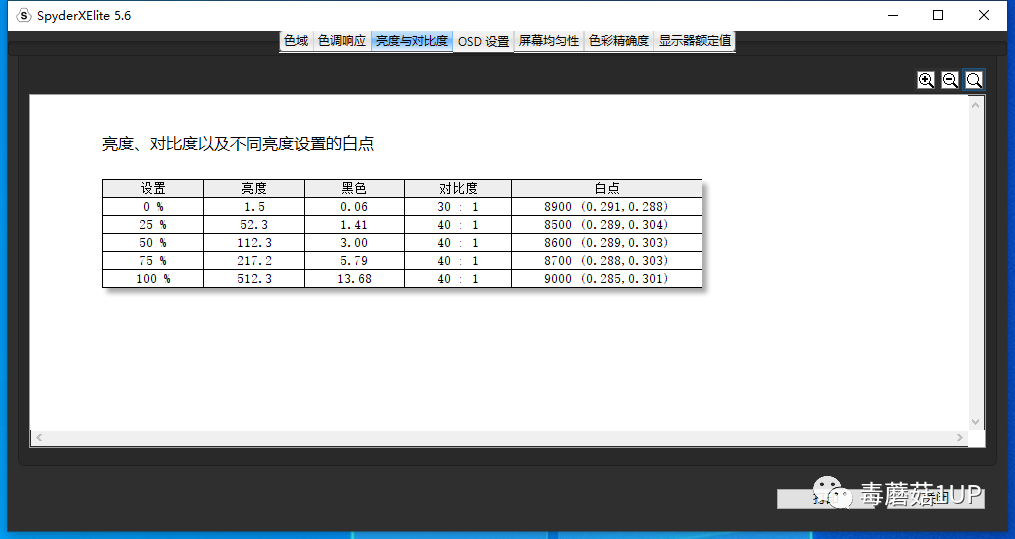Click the brightness value 52.3
Image resolution: width=1015 pixels, height=539 pixels.
pos(254,225)
